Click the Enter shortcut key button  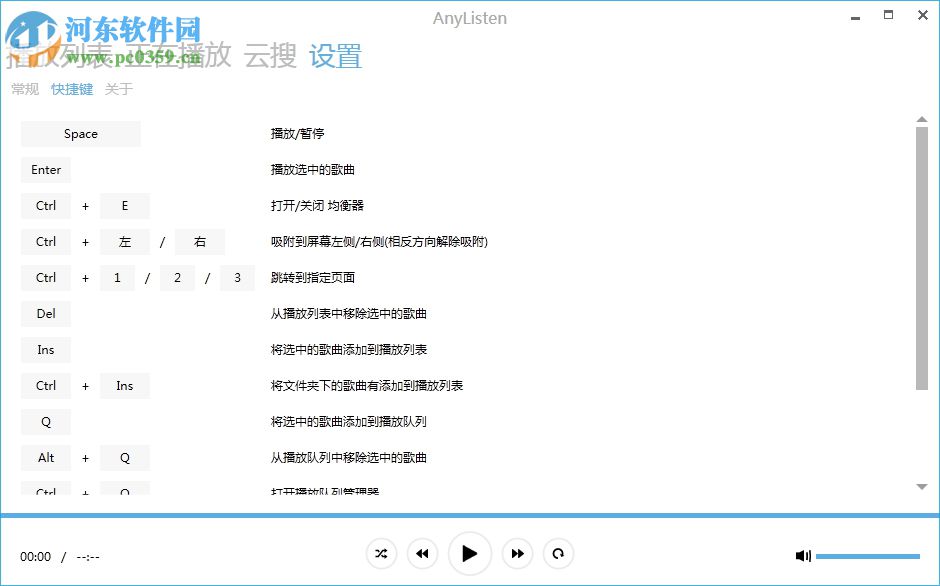pyautogui.click(x=45, y=169)
